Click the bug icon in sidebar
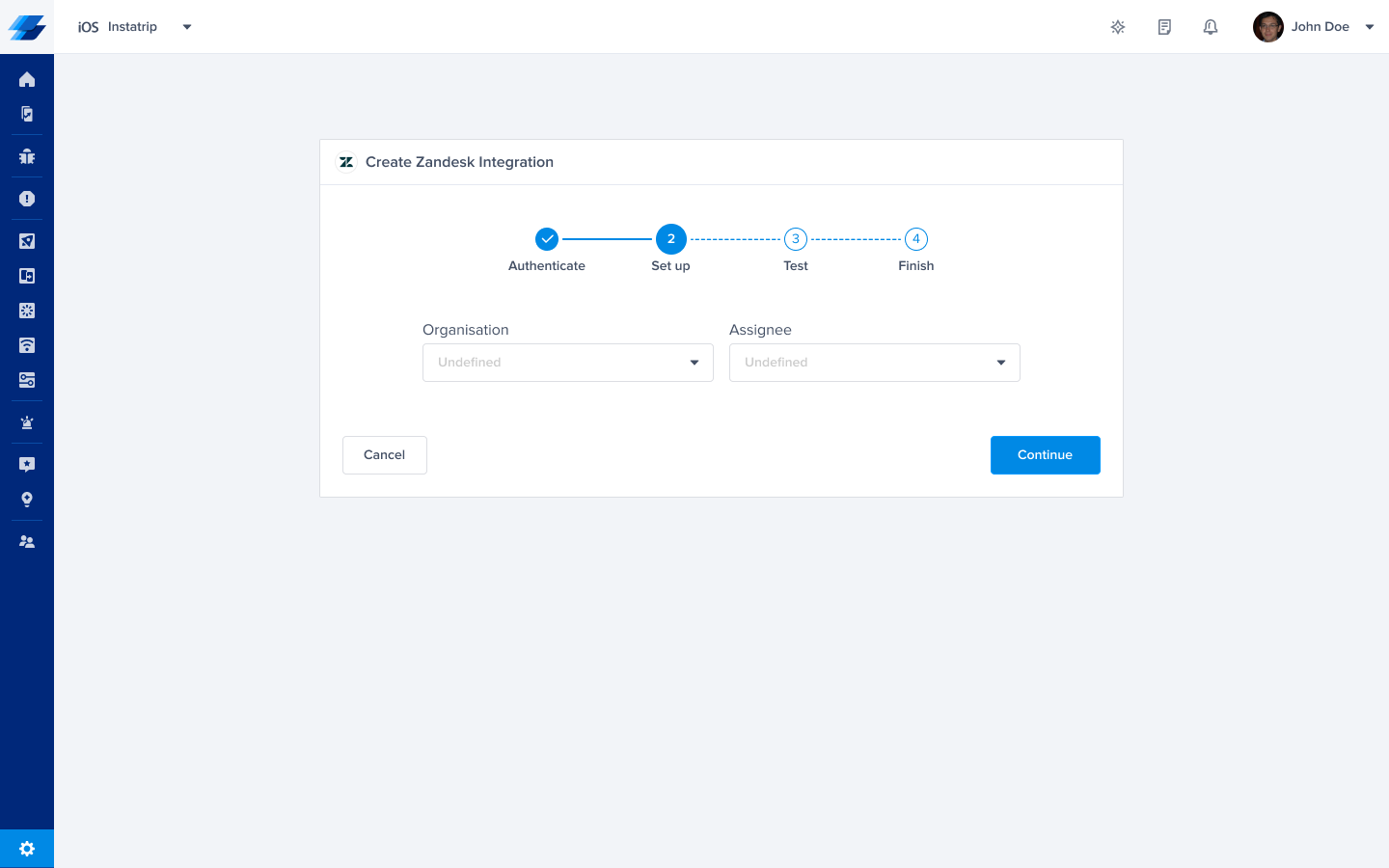Image resolution: width=1389 pixels, height=868 pixels. [x=27, y=156]
